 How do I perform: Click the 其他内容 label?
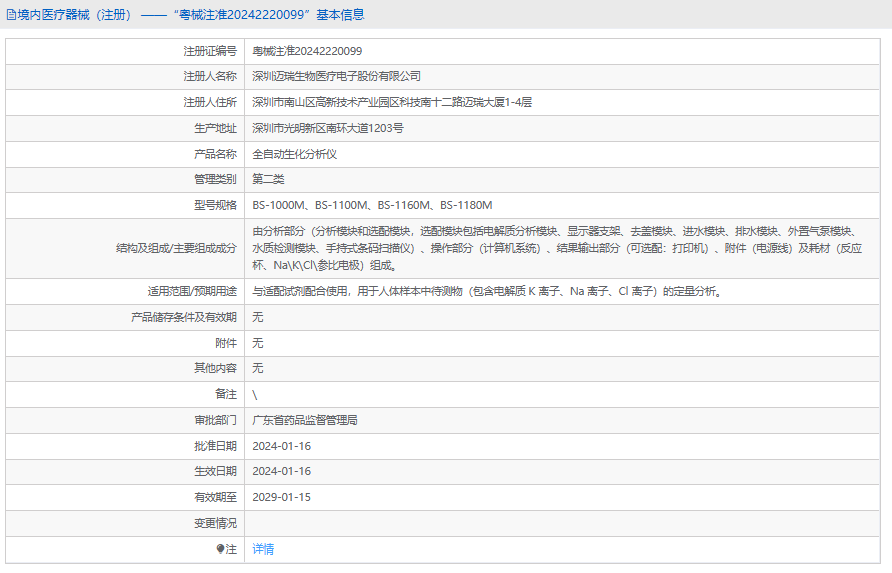pos(215,368)
